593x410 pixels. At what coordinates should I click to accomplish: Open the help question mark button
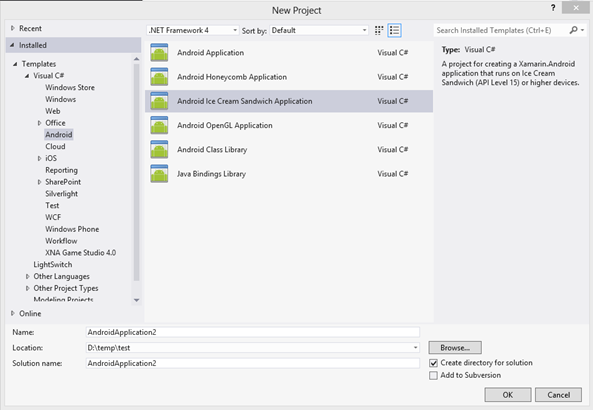[x=553, y=8]
